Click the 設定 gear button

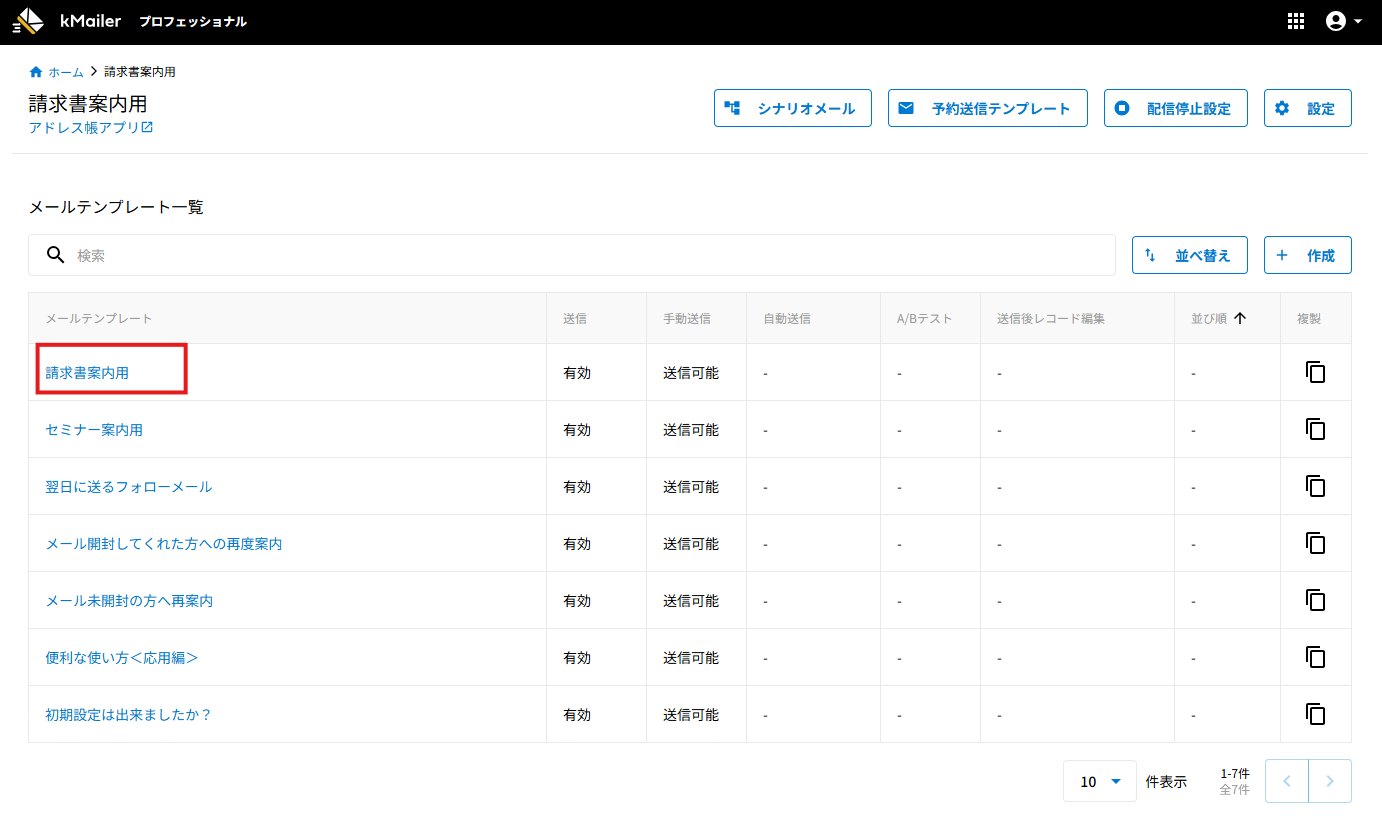coord(1307,108)
